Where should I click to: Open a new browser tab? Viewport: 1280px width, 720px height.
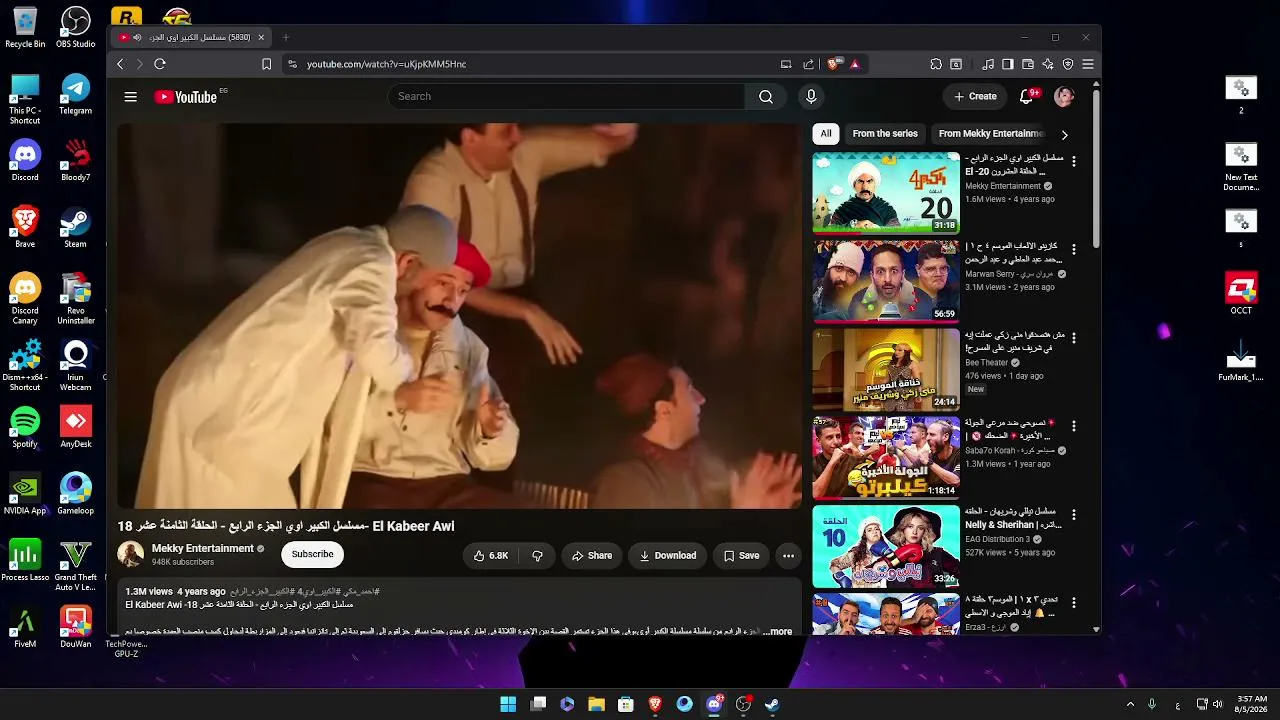pyautogui.click(x=285, y=37)
